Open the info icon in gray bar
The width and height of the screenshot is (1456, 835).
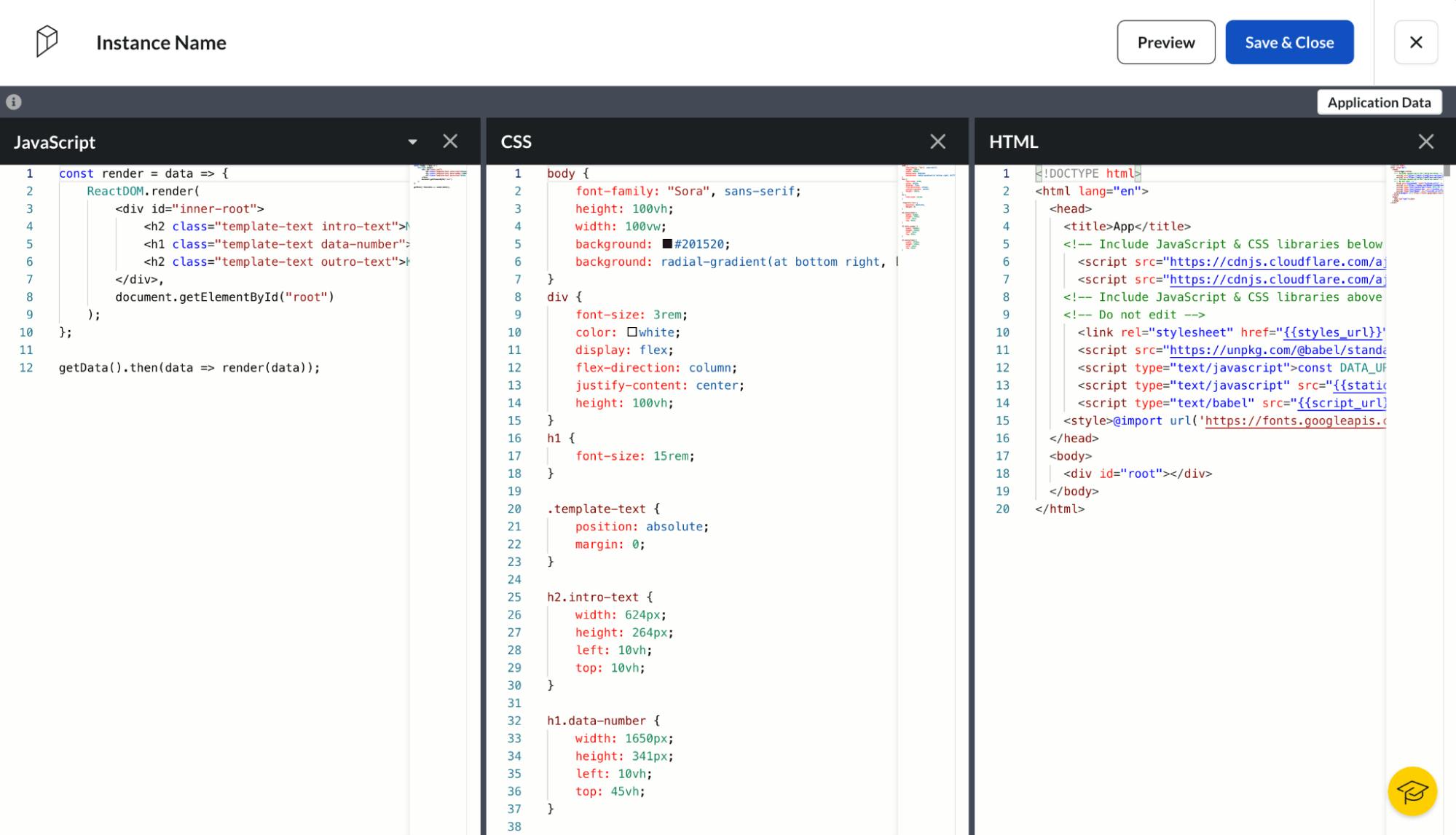tap(14, 102)
